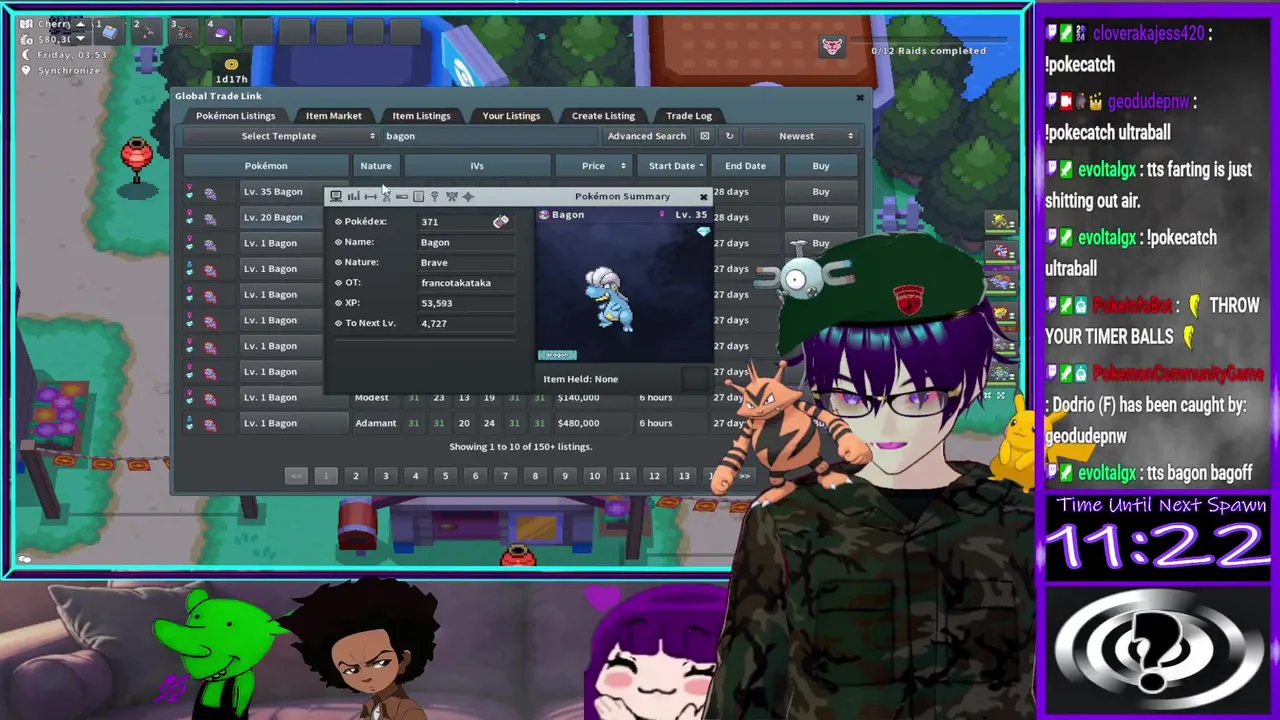Select the four-point star icon in Pokémon Summary toolbar
This screenshot has height=720, width=1280.
(x=468, y=196)
